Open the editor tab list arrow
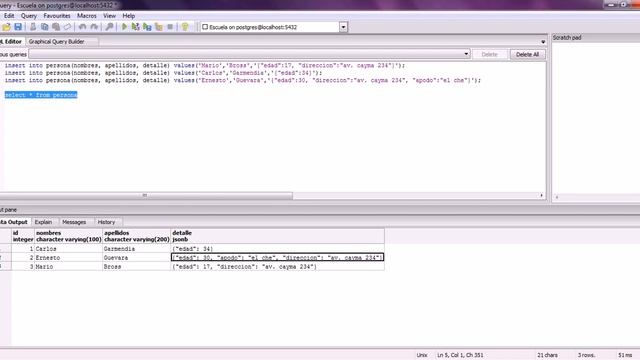The width and height of the screenshot is (640, 360). pos(543,42)
